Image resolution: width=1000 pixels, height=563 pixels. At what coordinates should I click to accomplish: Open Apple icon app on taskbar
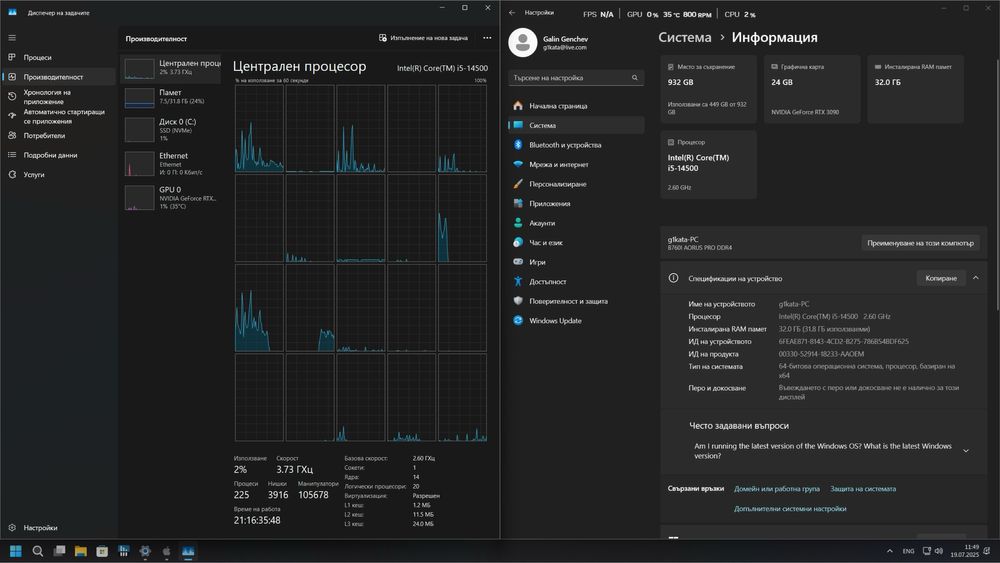tap(166, 551)
